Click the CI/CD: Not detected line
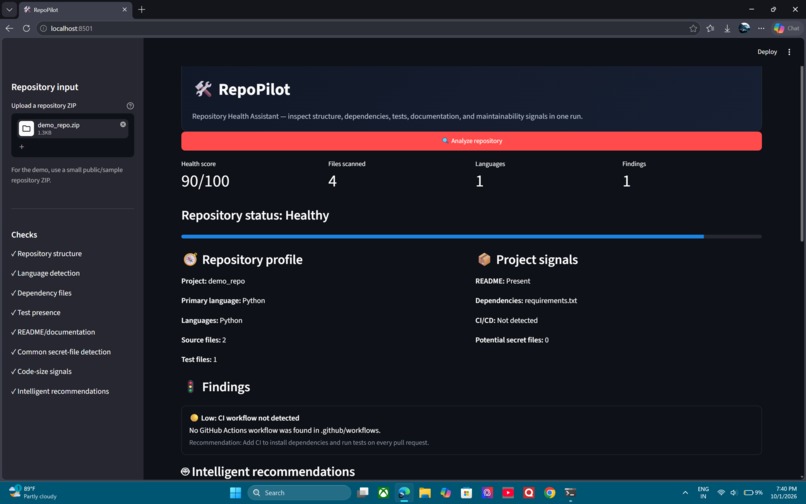The image size is (806, 504). point(506,320)
